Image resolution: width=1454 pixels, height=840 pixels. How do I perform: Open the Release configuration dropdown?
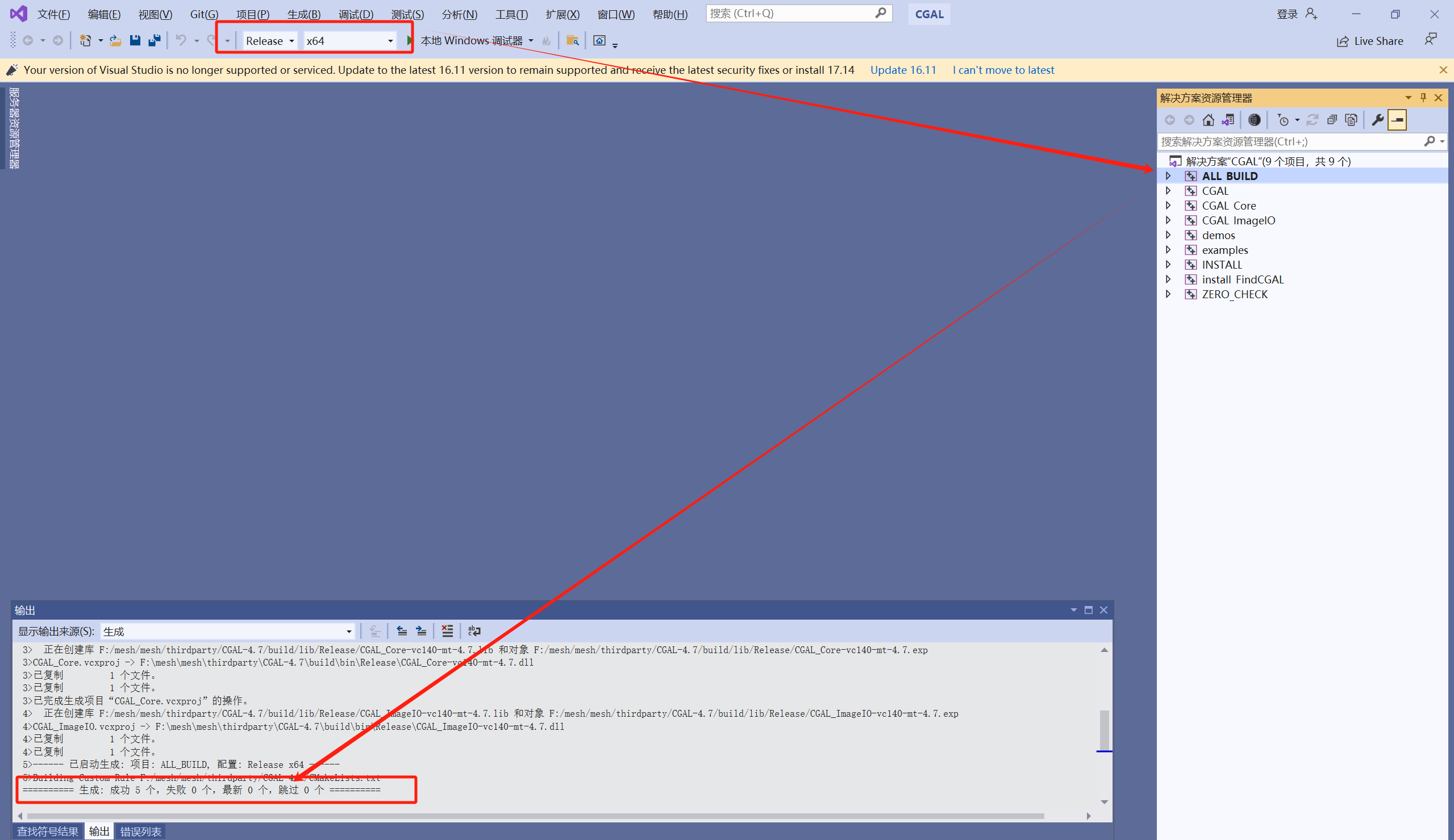(x=269, y=41)
